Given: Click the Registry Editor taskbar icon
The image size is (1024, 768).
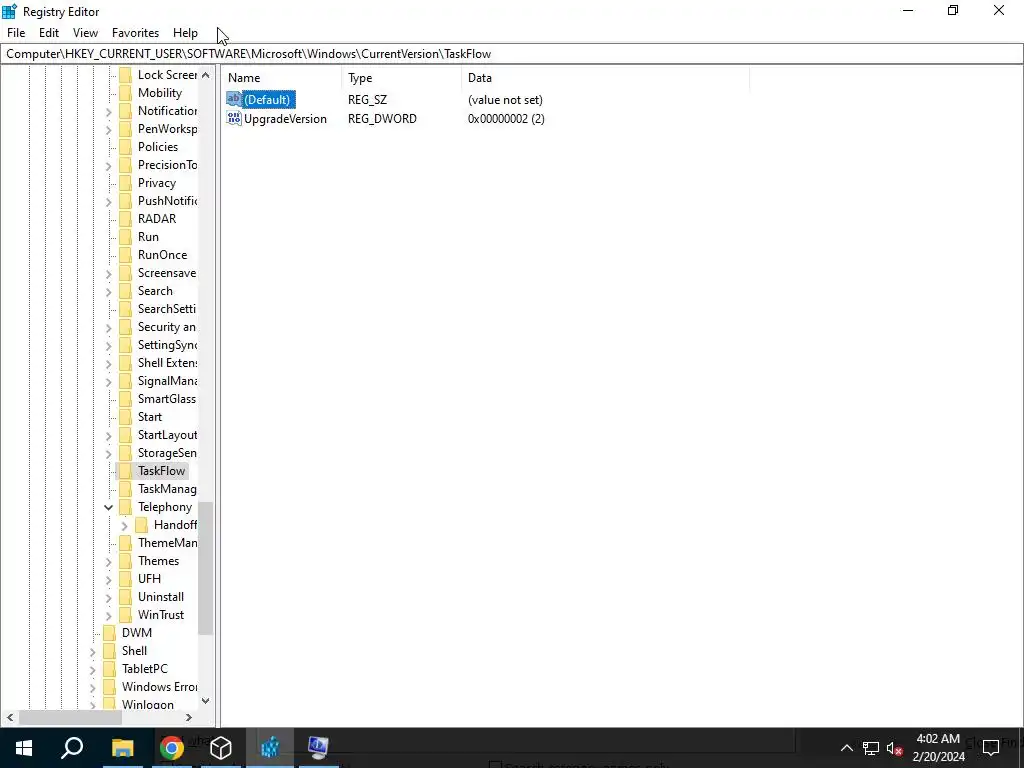Looking at the screenshot, I should click(270, 748).
